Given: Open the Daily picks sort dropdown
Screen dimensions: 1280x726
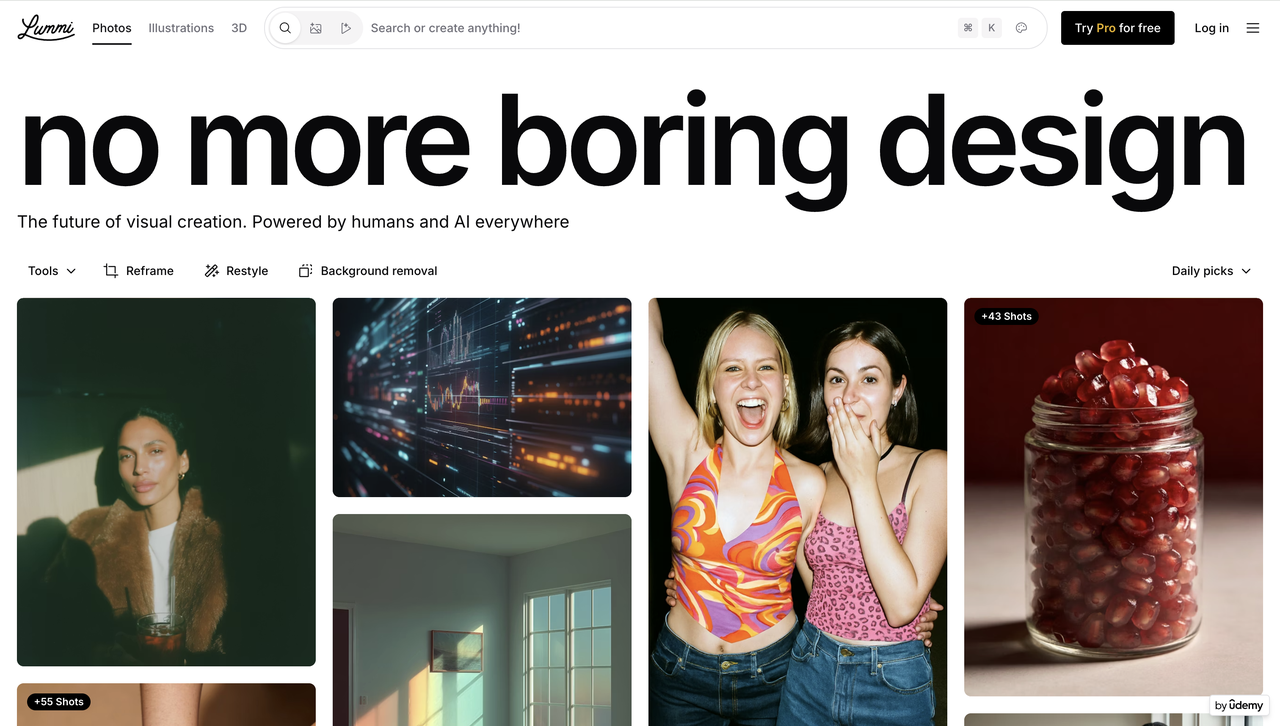Looking at the screenshot, I should (1211, 271).
